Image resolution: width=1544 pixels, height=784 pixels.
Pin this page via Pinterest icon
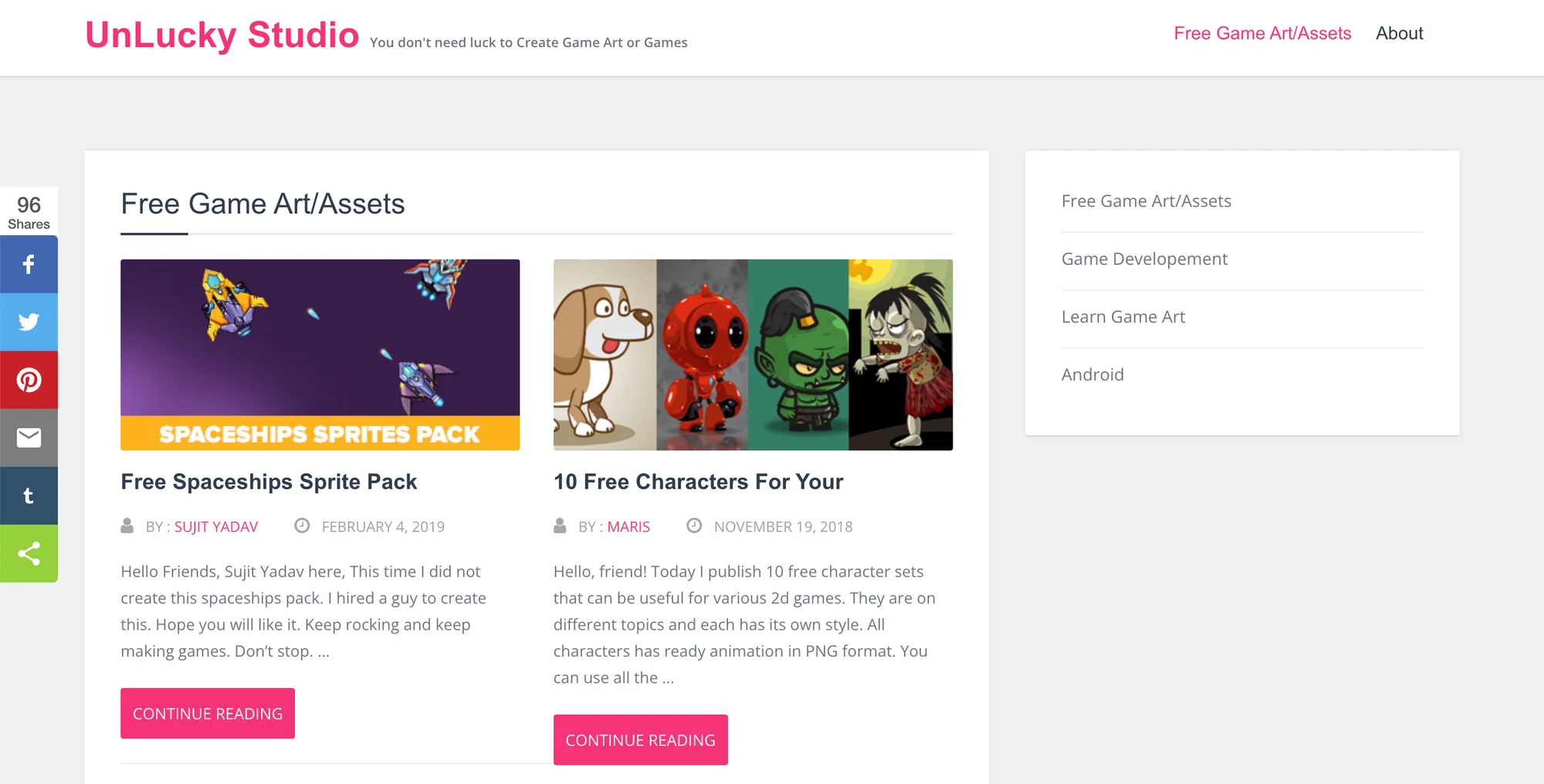[x=29, y=380]
